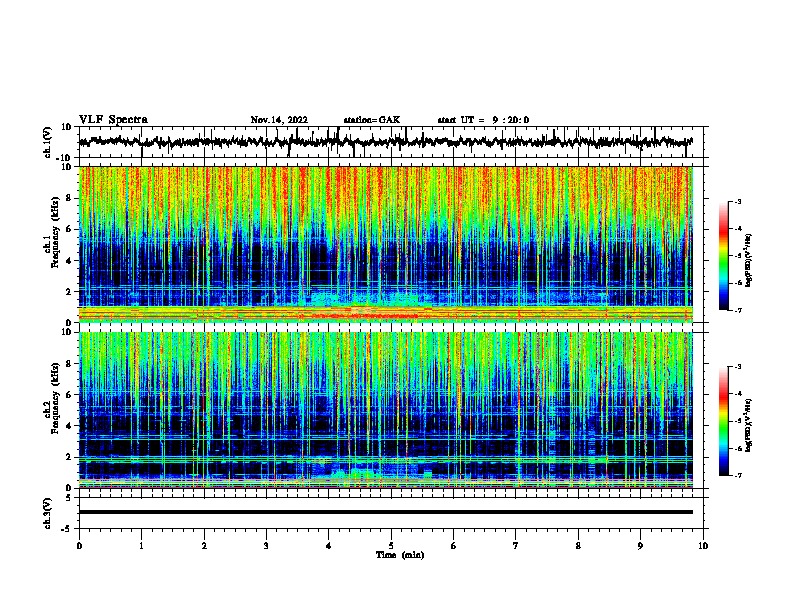Click the ch.2 spectrogram panel
The image size is (792, 612).
(x=386, y=410)
